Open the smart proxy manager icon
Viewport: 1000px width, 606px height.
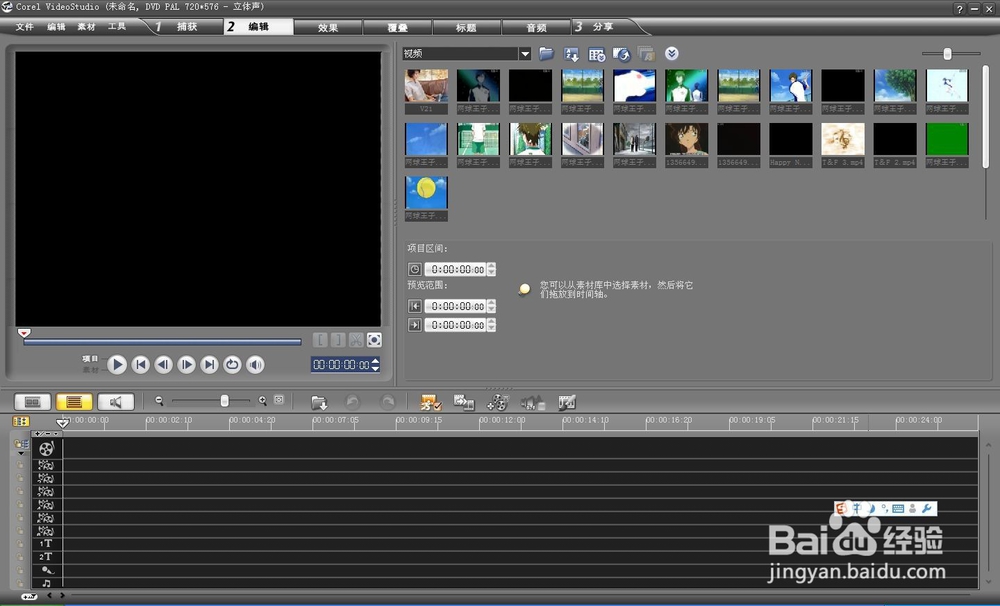click(x=431, y=402)
